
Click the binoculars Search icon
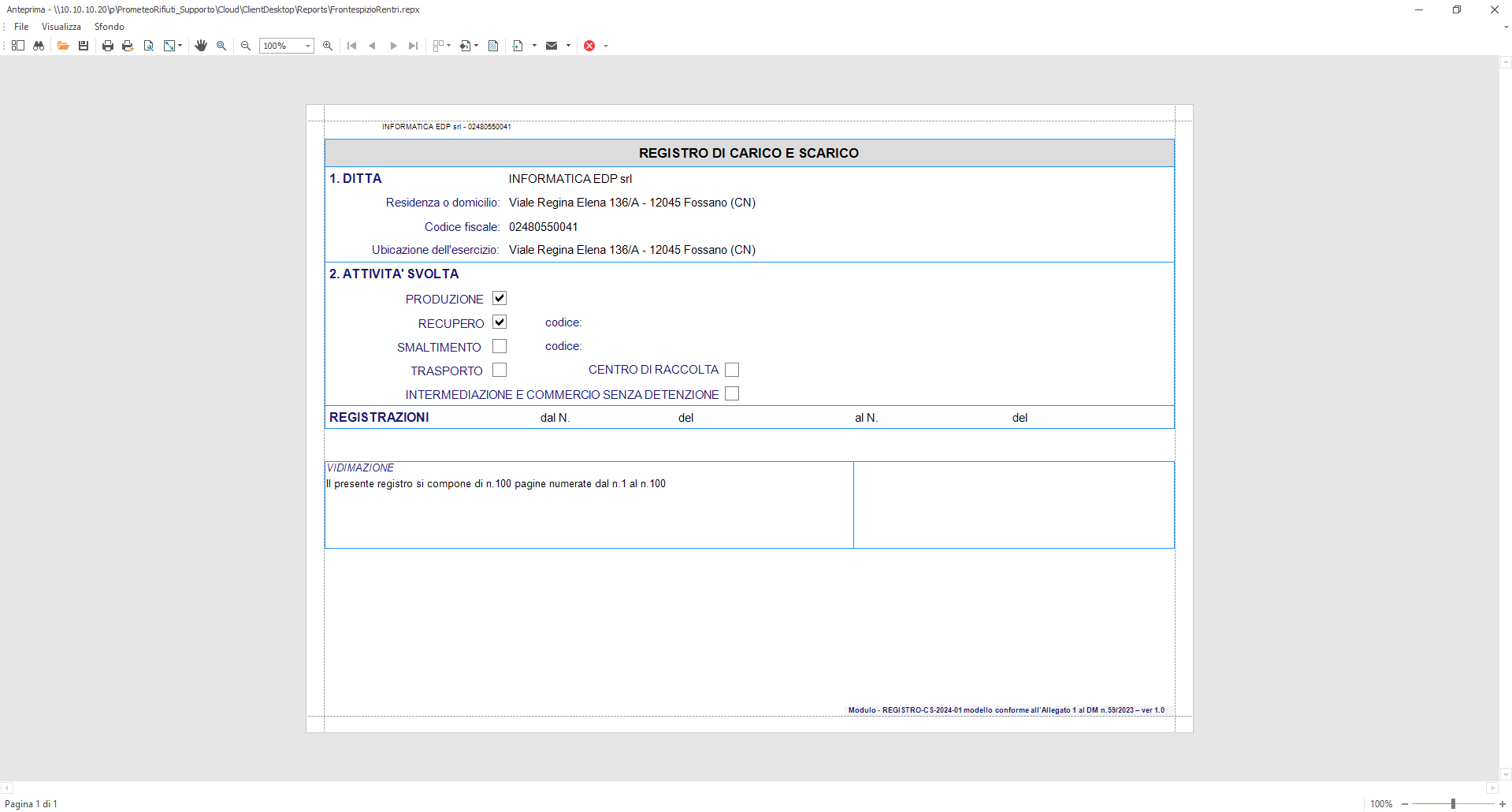(38, 46)
